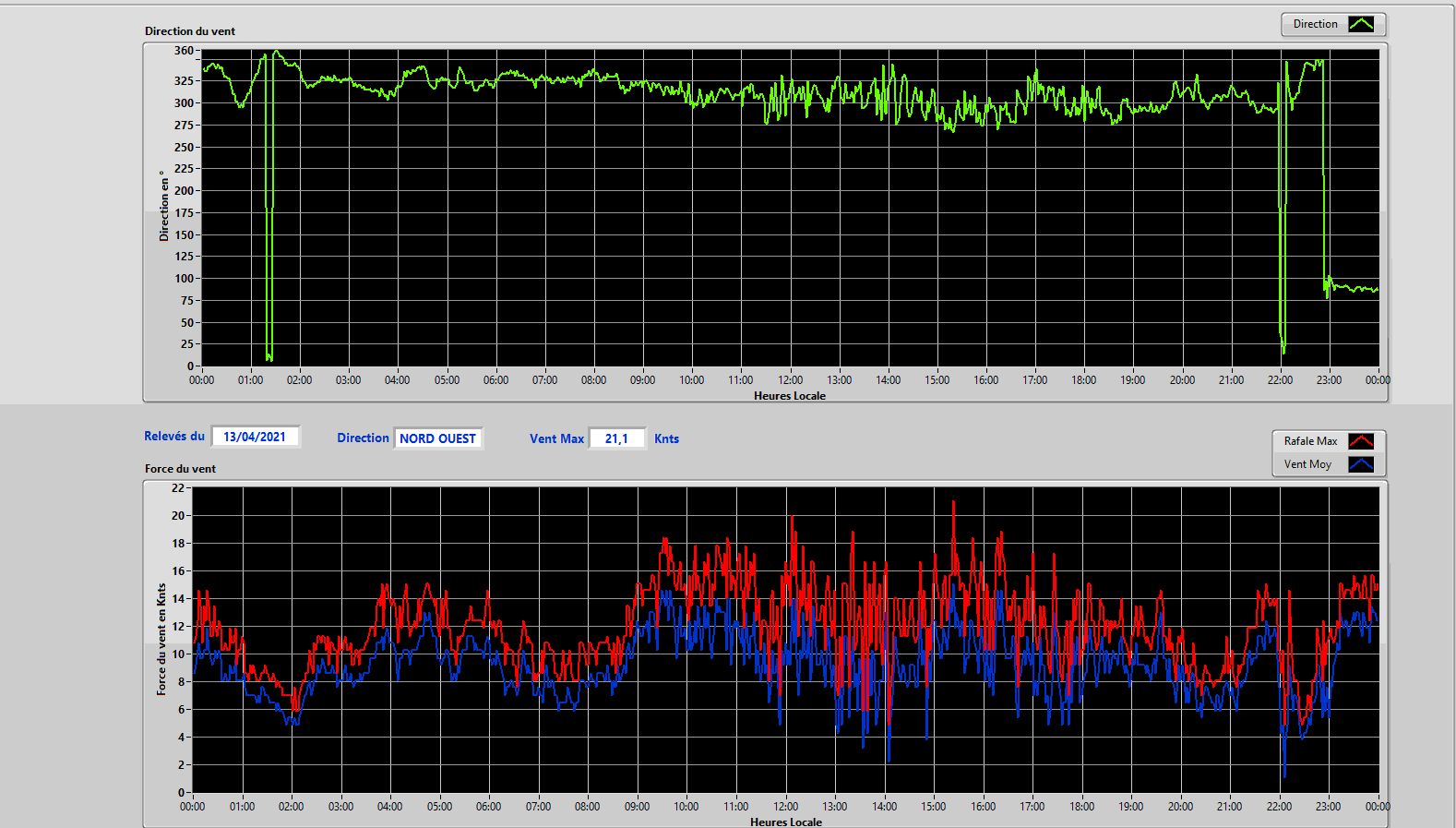Screen dimensions: 1456x828
Task: Click the red Rafale Max legend icon
Action: [x=1361, y=441]
